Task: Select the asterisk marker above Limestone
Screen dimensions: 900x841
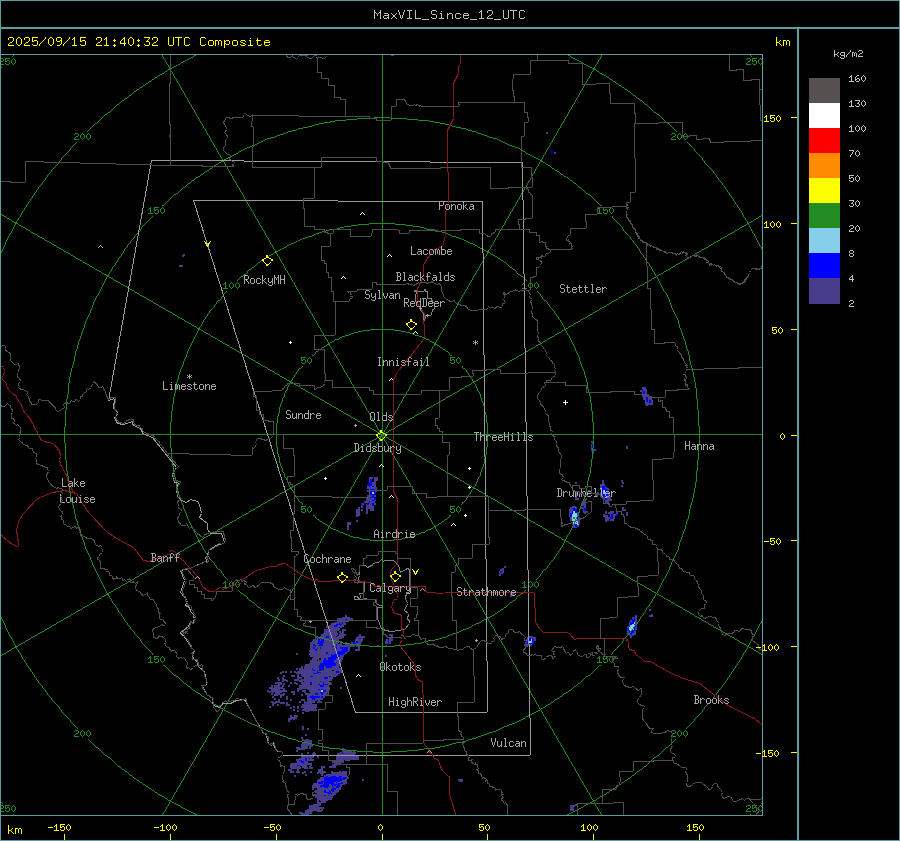Action: tap(189, 377)
